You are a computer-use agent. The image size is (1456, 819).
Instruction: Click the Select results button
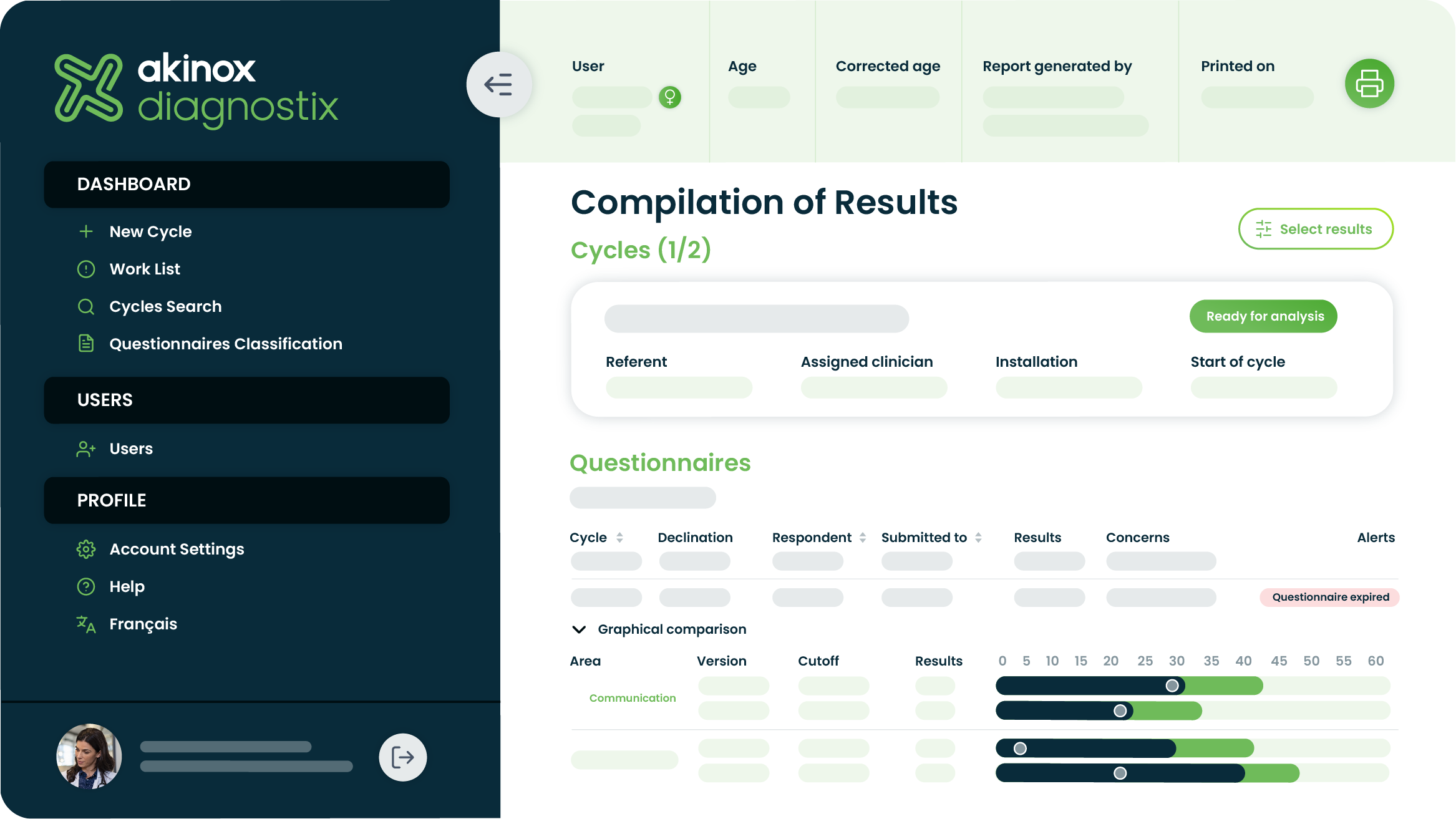click(1315, 229)
